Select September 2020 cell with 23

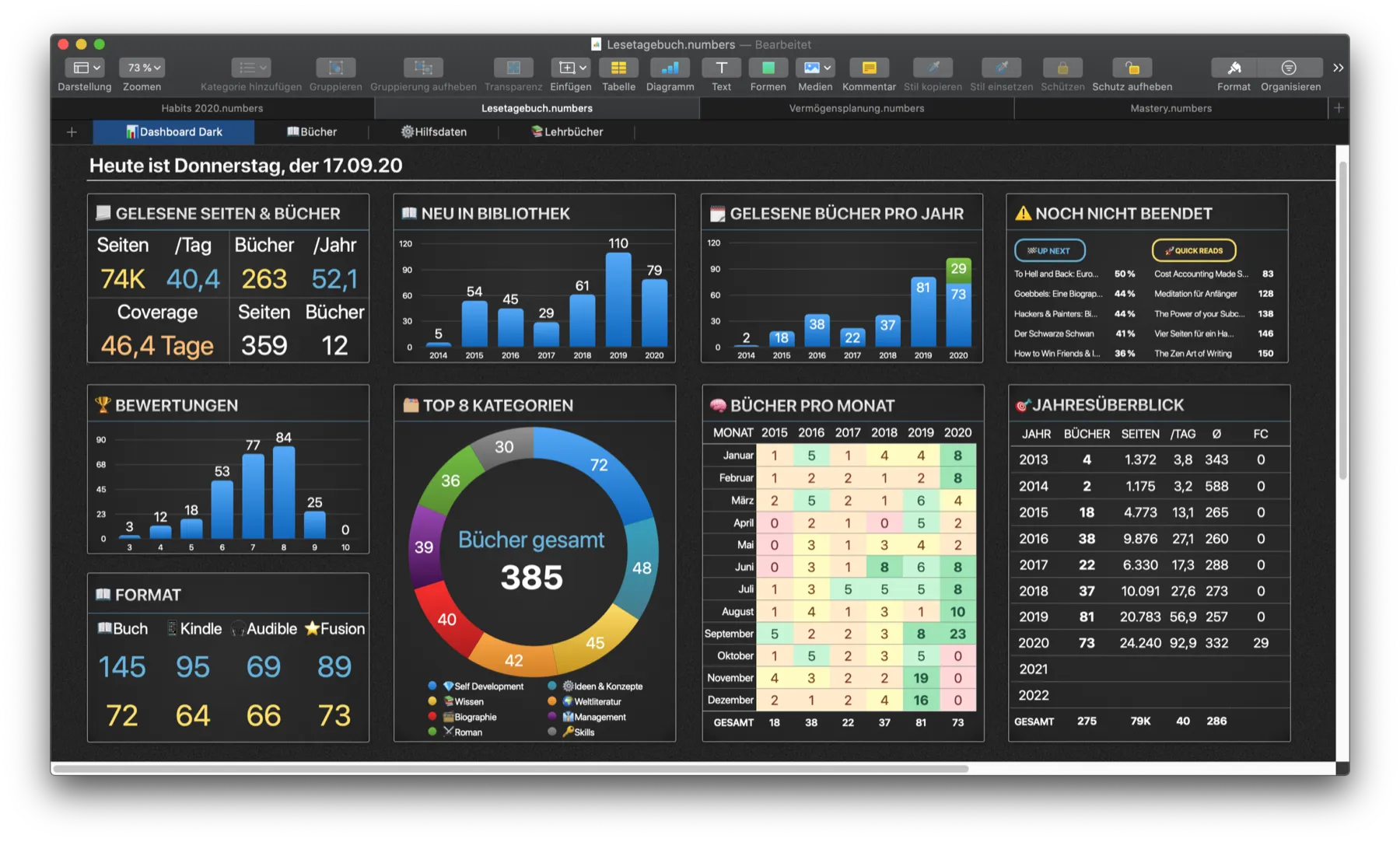957,634
